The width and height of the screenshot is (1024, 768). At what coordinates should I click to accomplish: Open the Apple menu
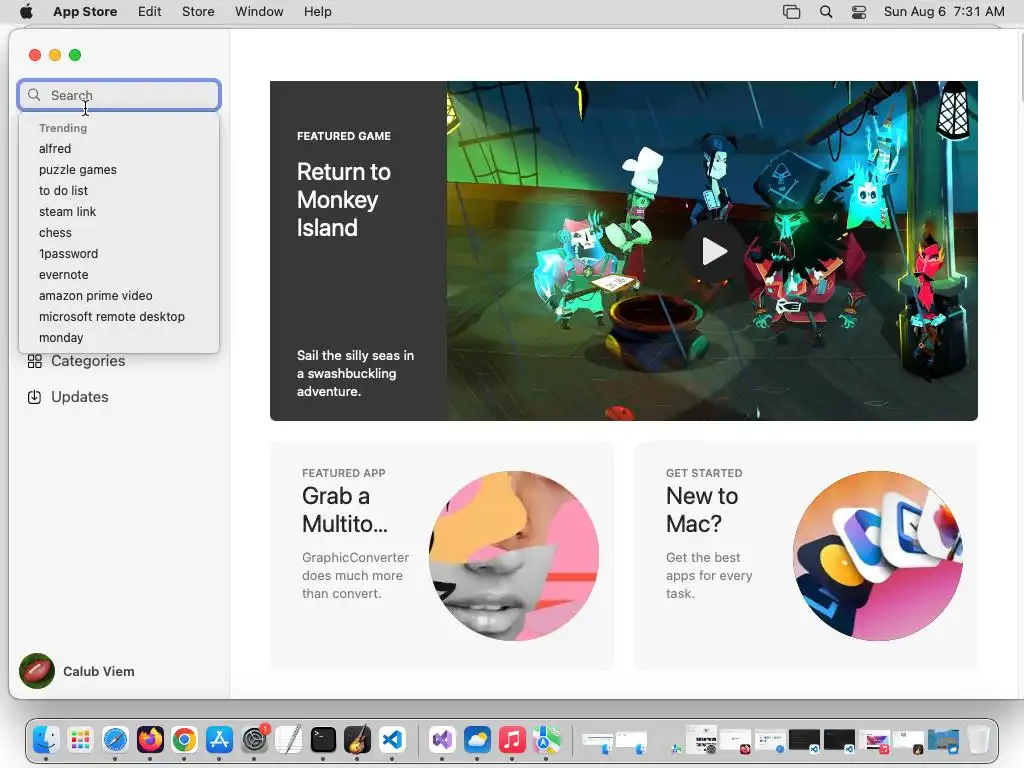point(26,12)
